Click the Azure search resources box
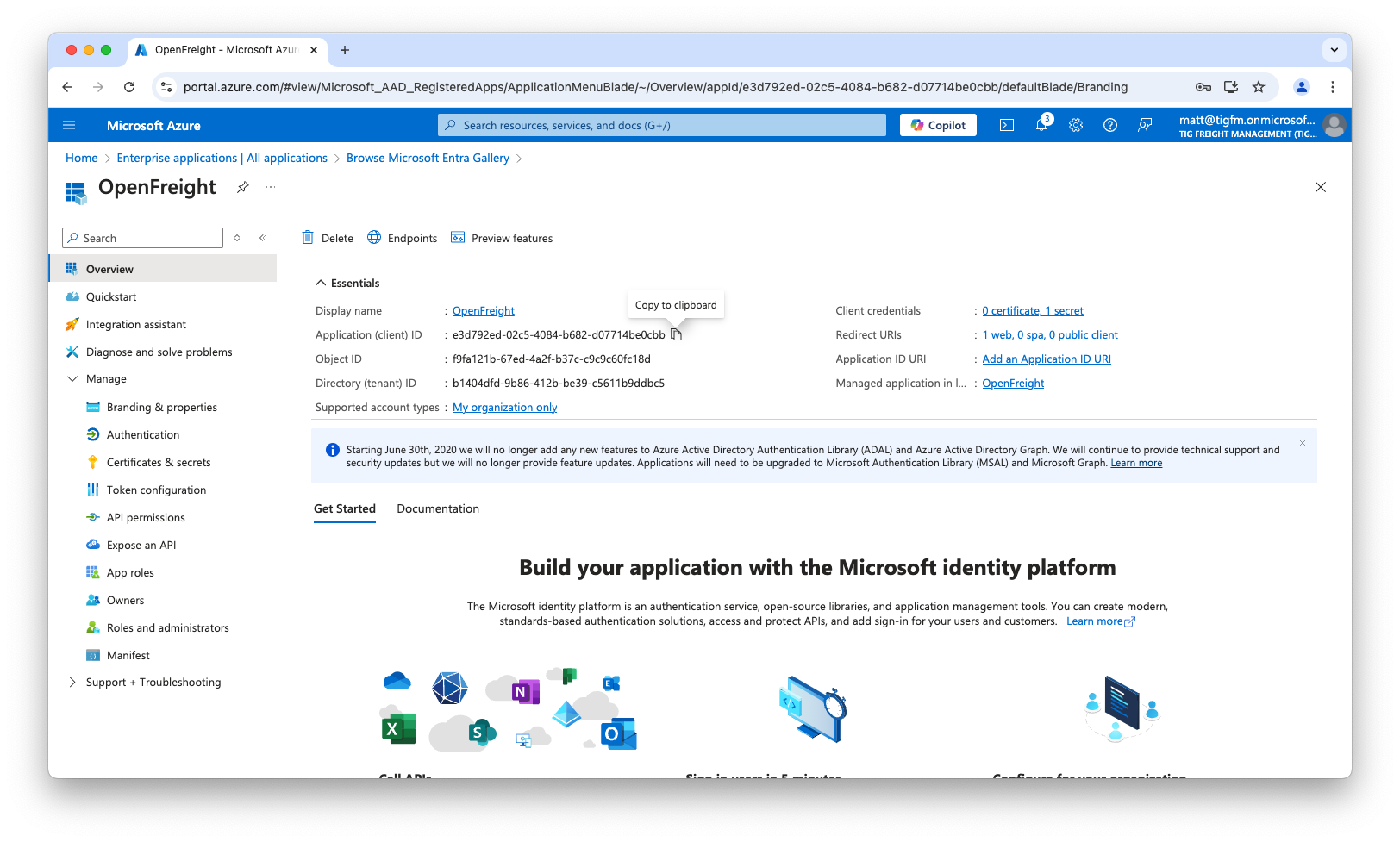Image resolution: width=1400 pixels, height=842 pixels. coord(662,125)
